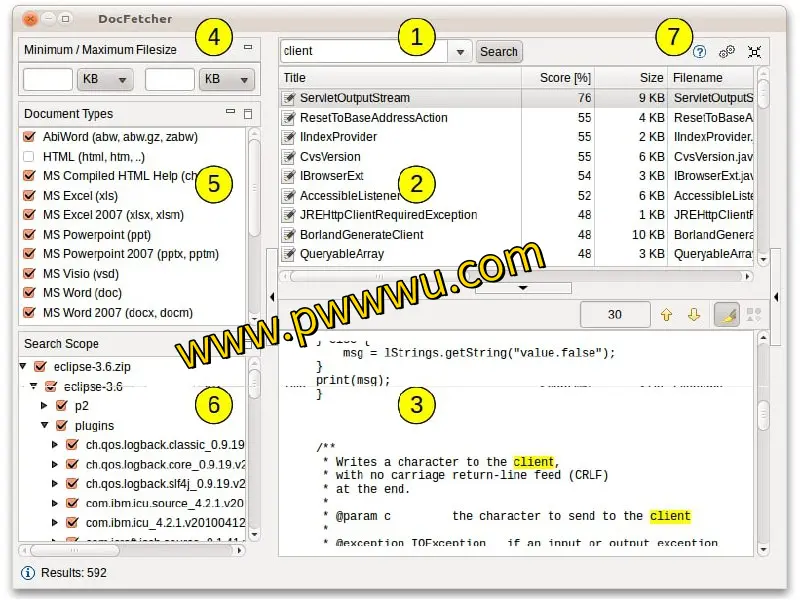
Task: Expand the p2 folder tree node
Action: coord(43,406)
